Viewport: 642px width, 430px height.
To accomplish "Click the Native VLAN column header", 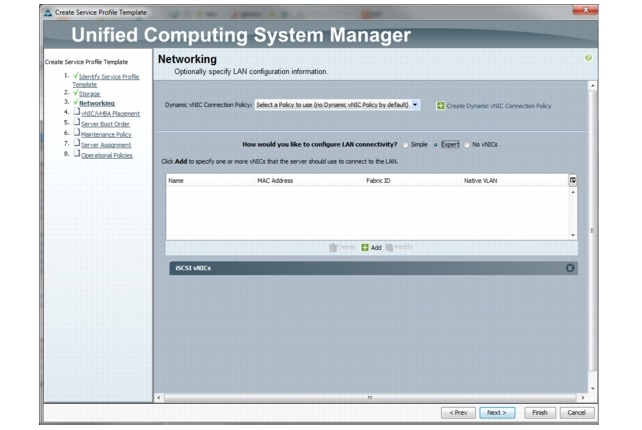I will (514, 181).
